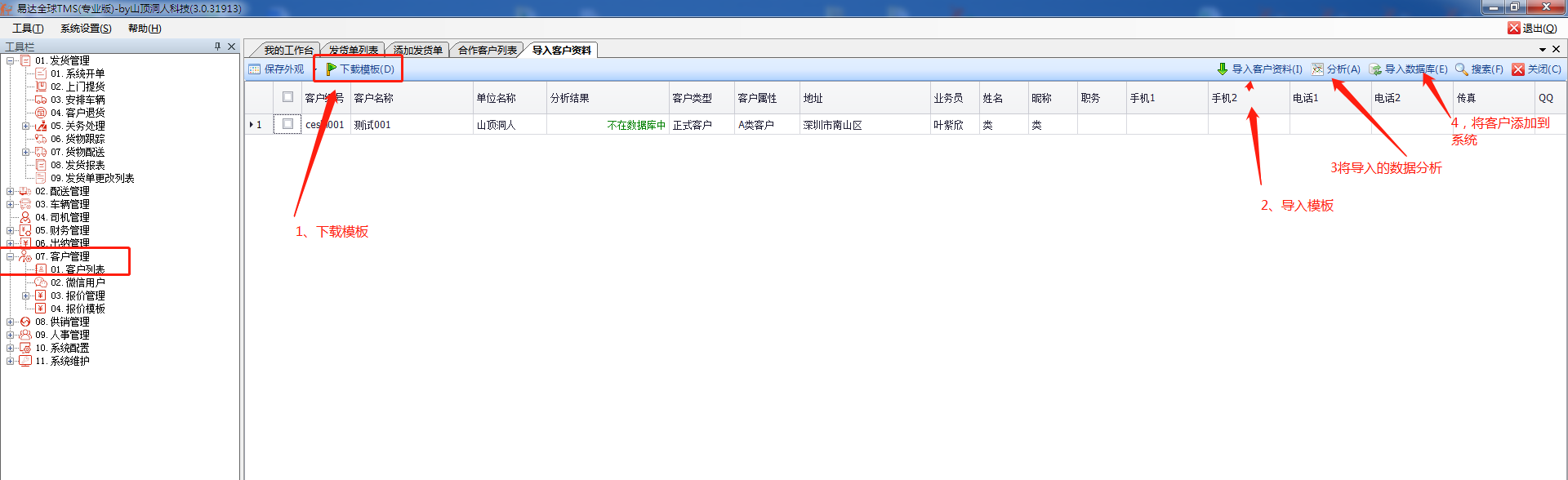Open the tab list dropdown arrow
The image size is (1568, 480).
click(1543, 50)
